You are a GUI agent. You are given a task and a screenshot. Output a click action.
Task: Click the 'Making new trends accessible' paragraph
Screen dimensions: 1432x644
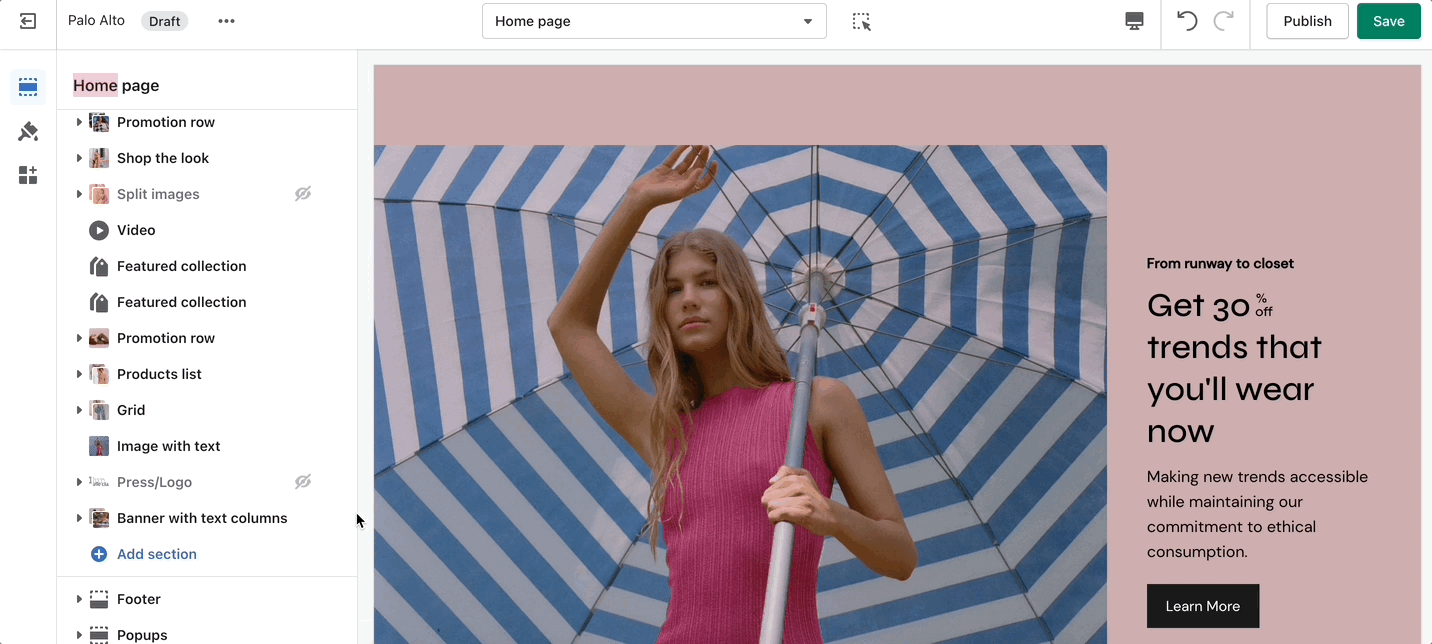(x=1257, y=514)
